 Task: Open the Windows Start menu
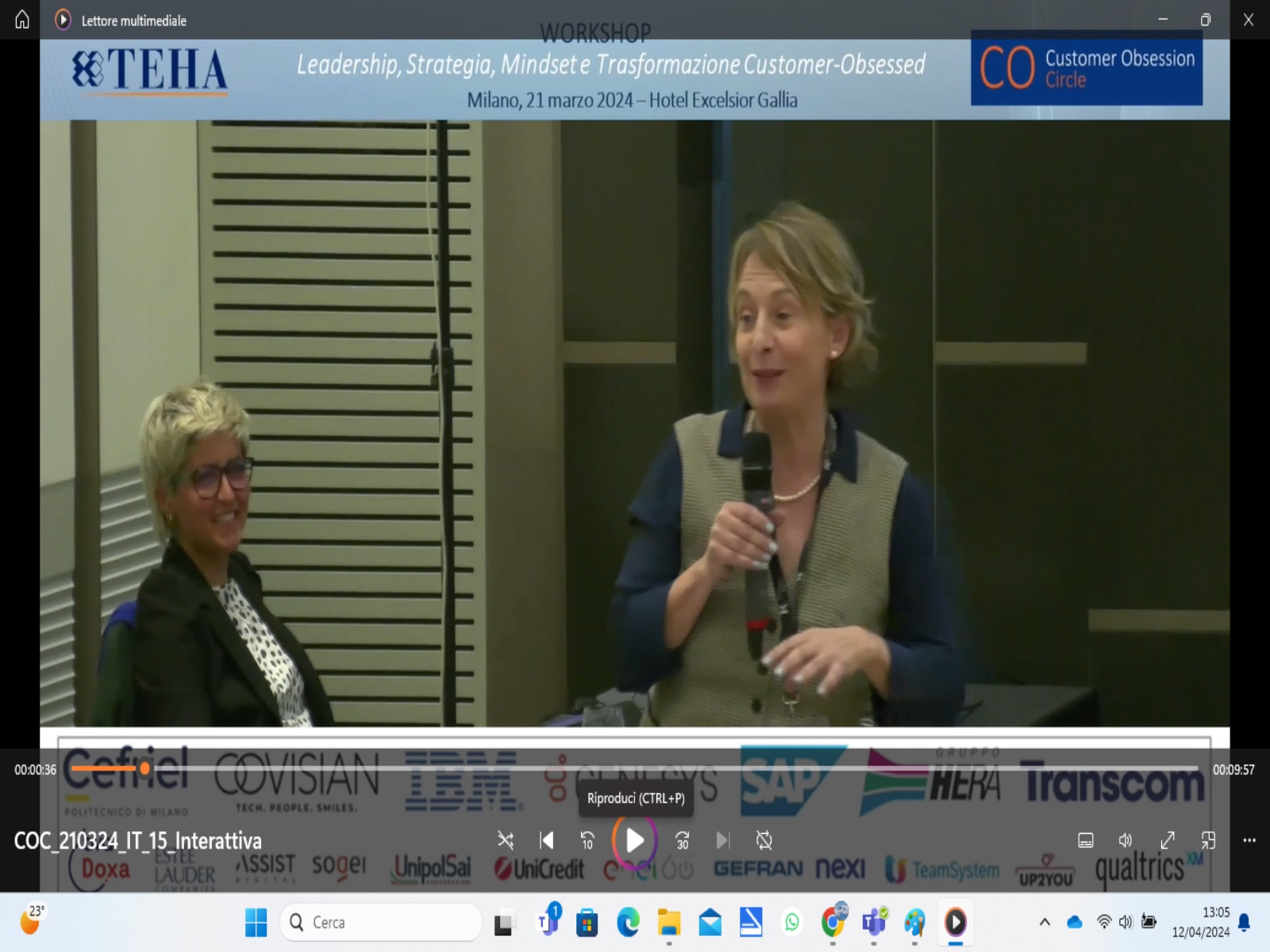tap(256, 922)
